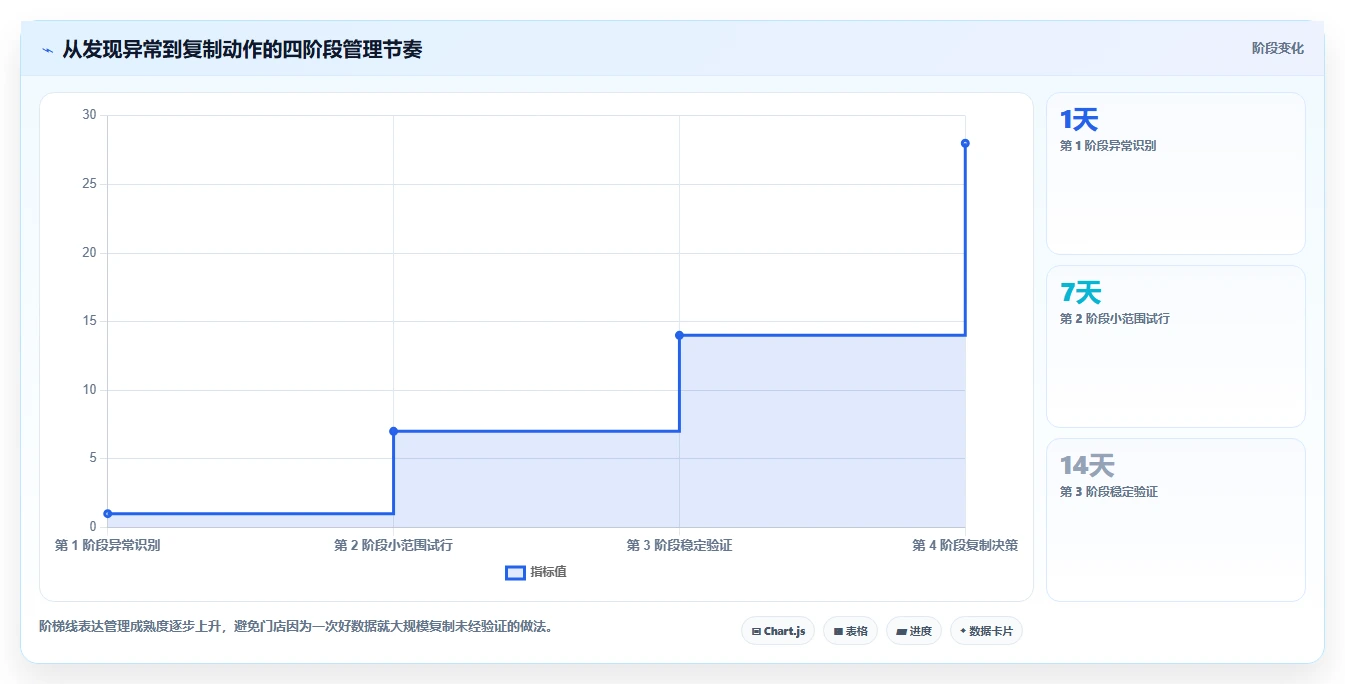Click the 第 4 阶段复制决策 axis label
Image resolution: width=1345 pixels, height=684 pixels.
(x=965, y=545)
